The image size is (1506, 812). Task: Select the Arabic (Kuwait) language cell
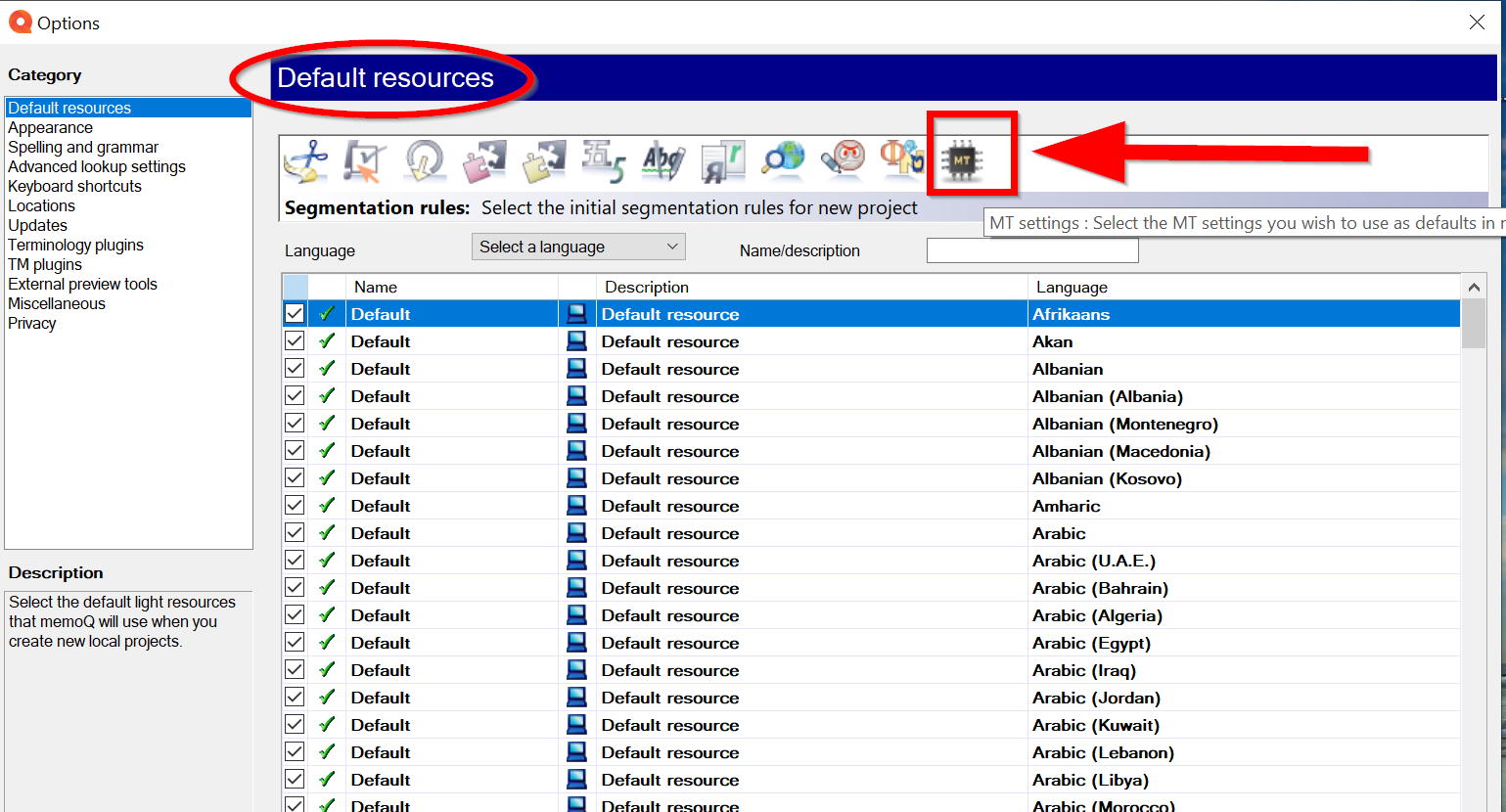1244,725
